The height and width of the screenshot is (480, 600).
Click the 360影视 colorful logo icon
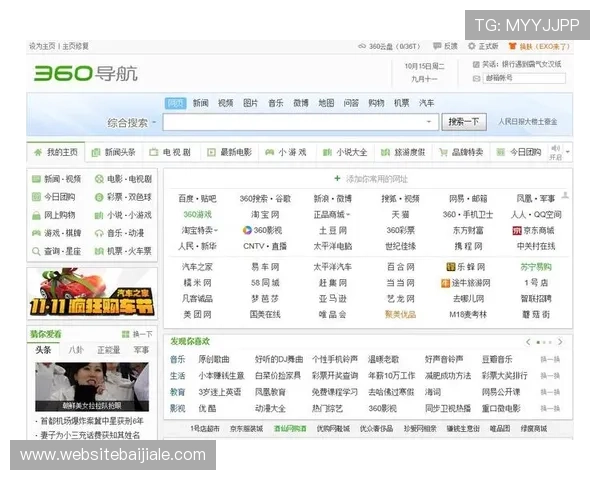coord(247,230)
